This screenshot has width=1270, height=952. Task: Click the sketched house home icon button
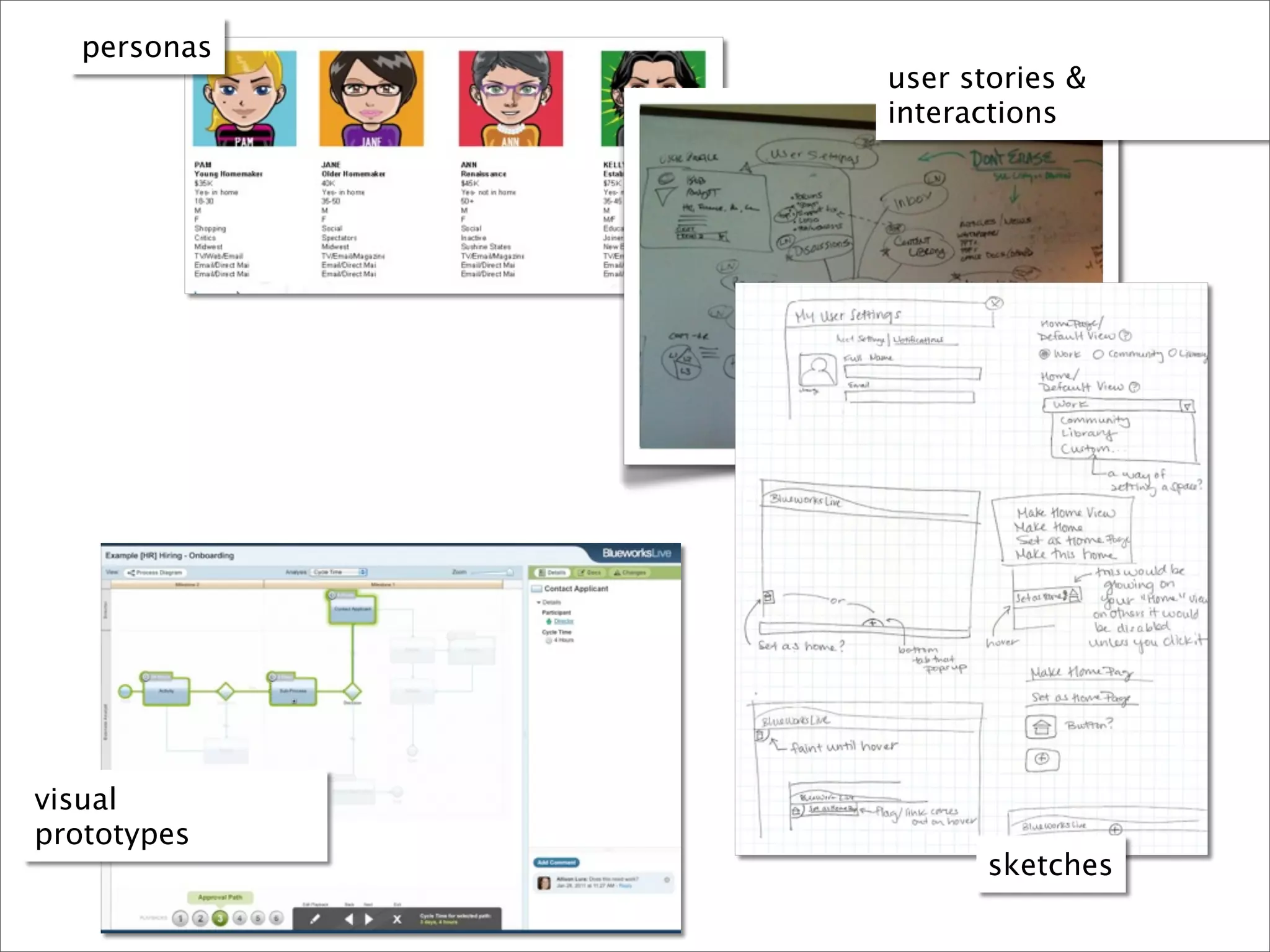(x=1041, y=726)
